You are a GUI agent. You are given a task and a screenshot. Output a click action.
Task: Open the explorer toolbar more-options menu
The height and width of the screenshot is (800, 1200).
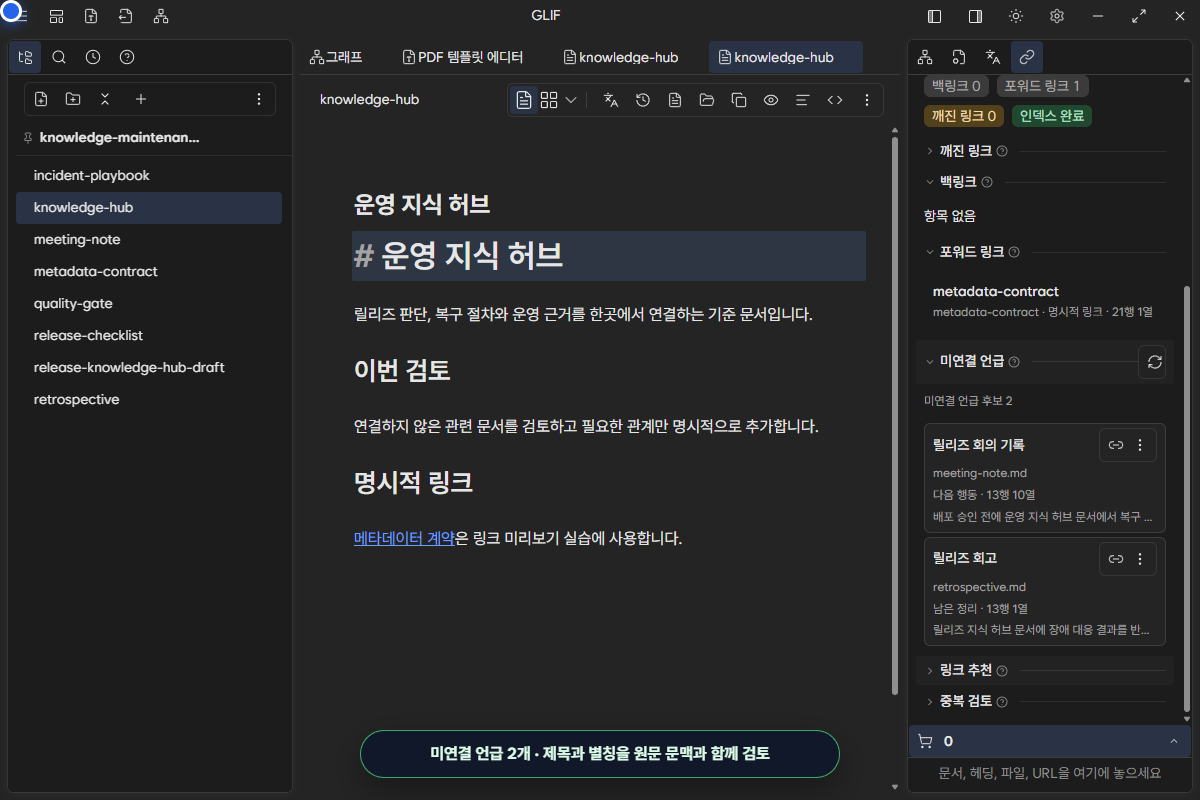259,99
